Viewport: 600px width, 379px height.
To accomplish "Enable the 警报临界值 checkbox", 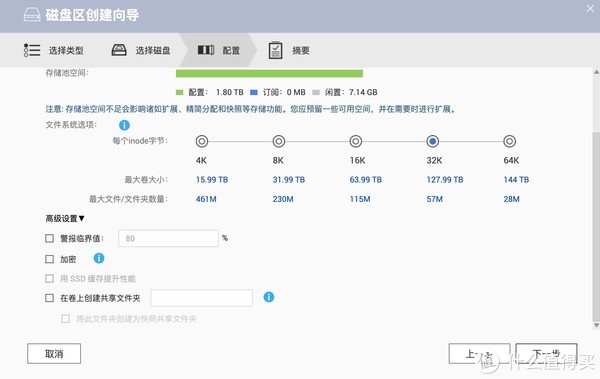I will [x=49, y=239].
